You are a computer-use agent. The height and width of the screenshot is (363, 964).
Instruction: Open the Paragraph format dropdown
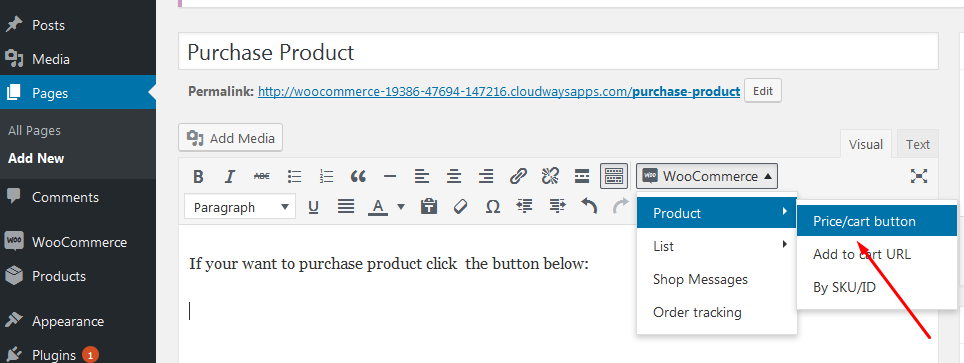click(240, 207)
